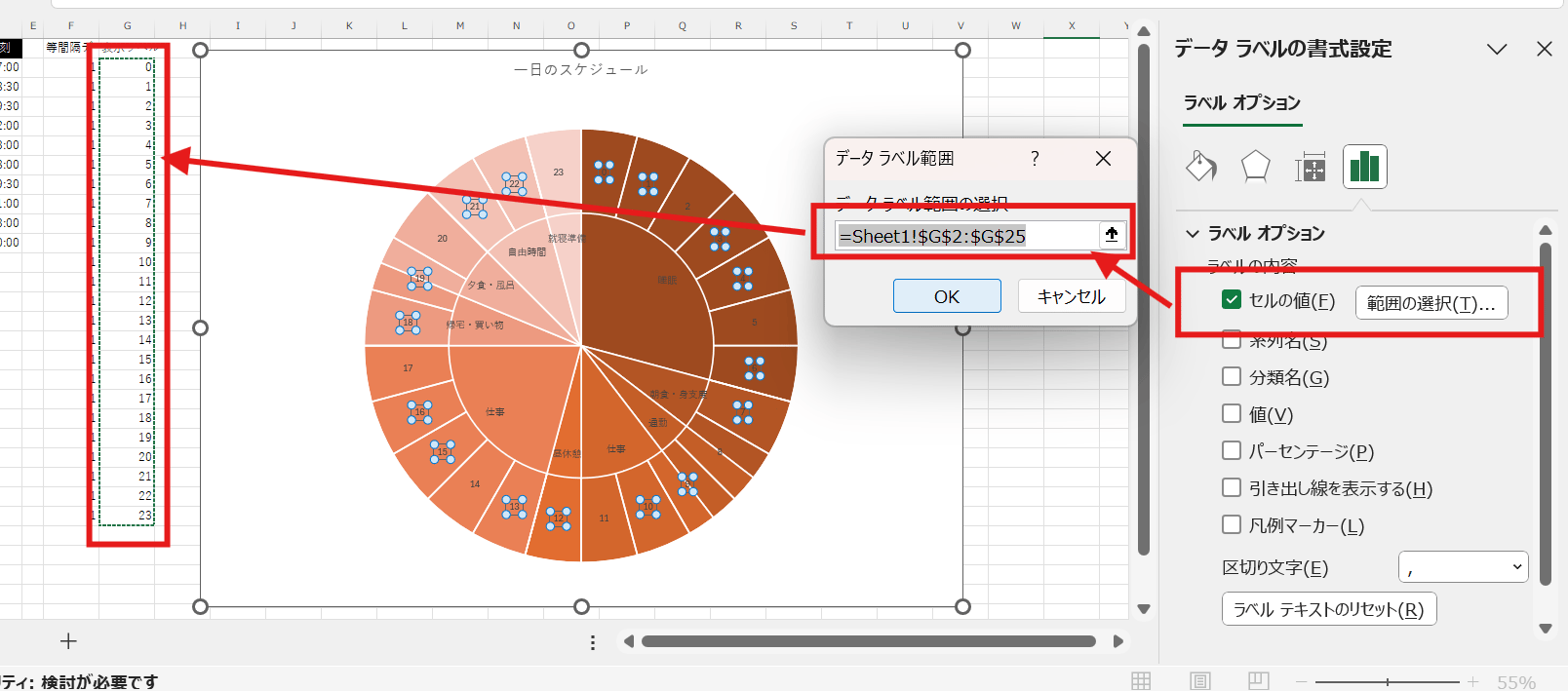This screenshot has width=1568, height=691.
Task: Check 引き出し線を表示する option
Action: click(x=1232, y=487)
